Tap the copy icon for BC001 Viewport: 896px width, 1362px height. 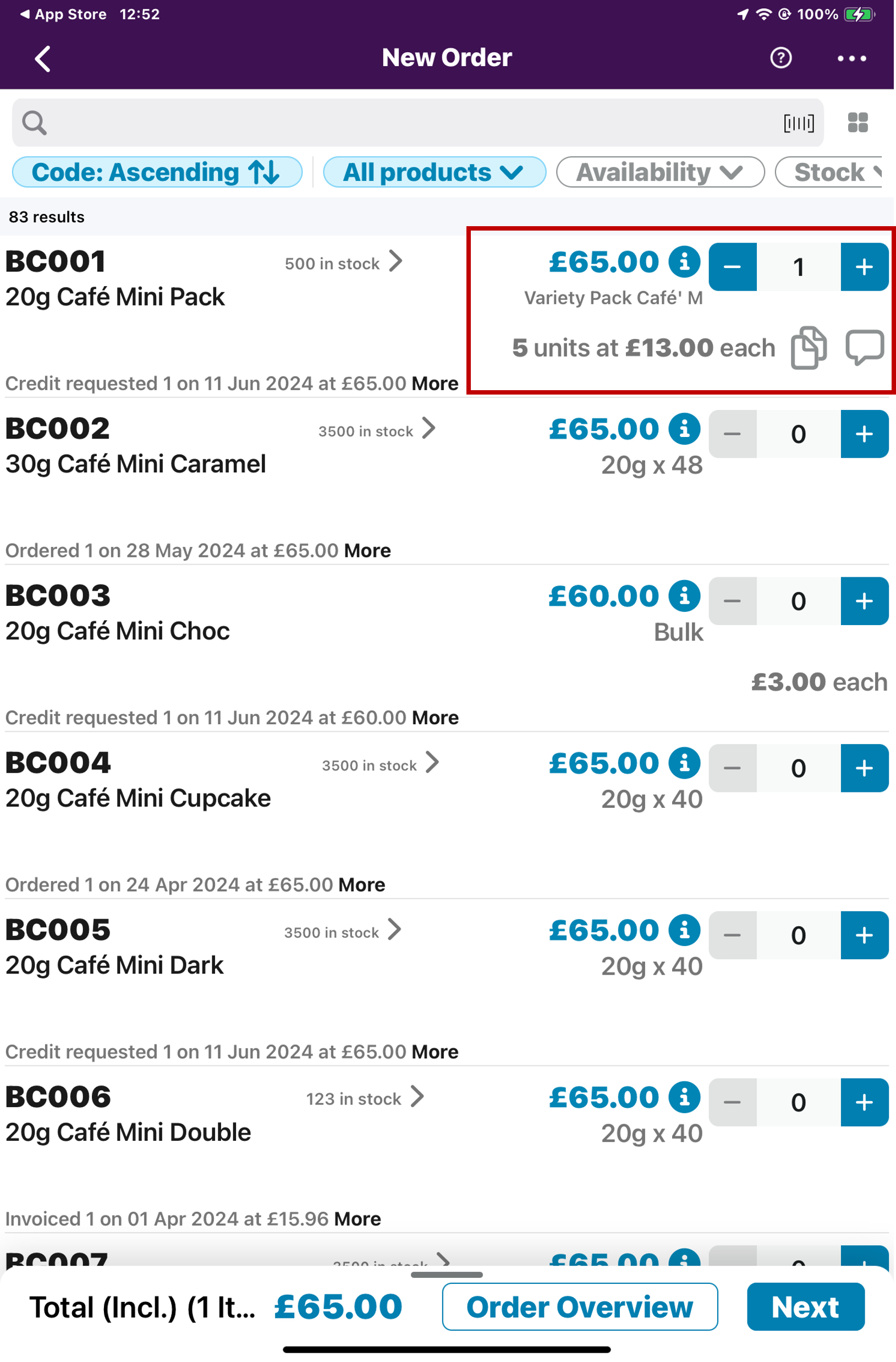(x=808, y=347)
